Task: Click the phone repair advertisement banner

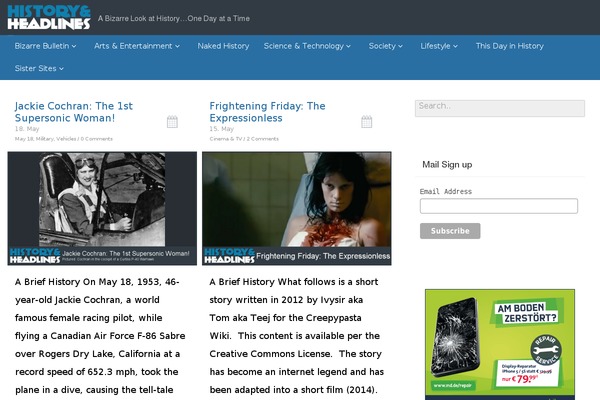Action: click(x=500, y=344)
